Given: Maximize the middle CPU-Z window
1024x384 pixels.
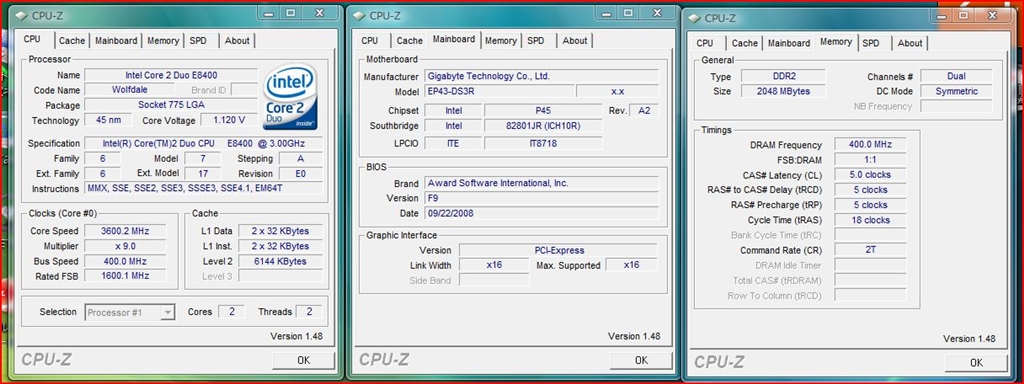Looking at the screenshot, I should tap(628, 12).
